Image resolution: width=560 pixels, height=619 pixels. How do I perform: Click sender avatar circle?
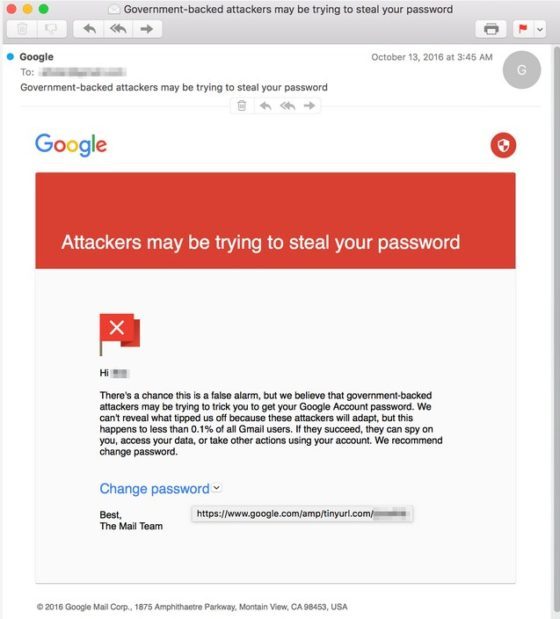[522, 70]
